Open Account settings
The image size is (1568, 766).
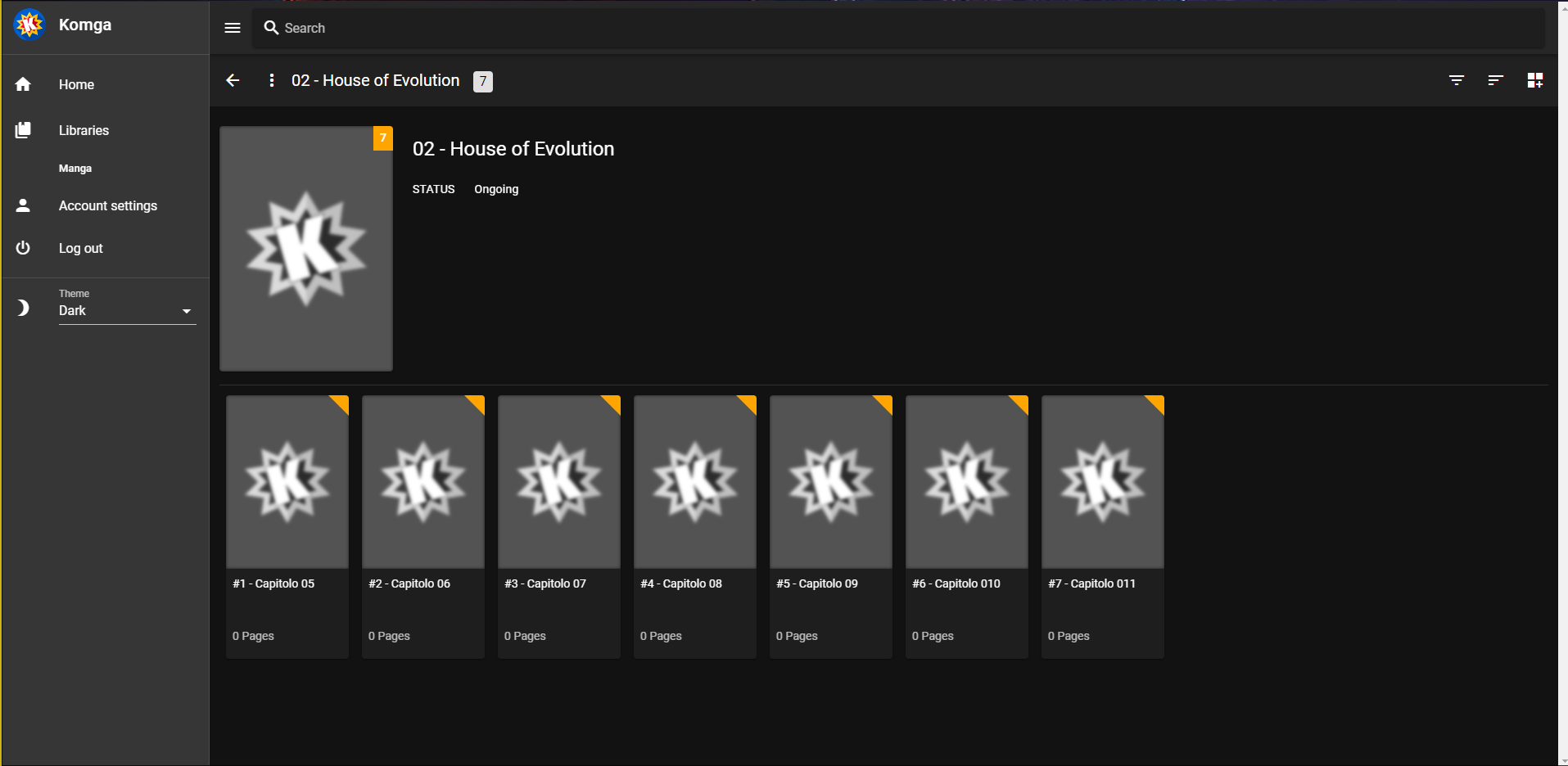coord(106,205)
